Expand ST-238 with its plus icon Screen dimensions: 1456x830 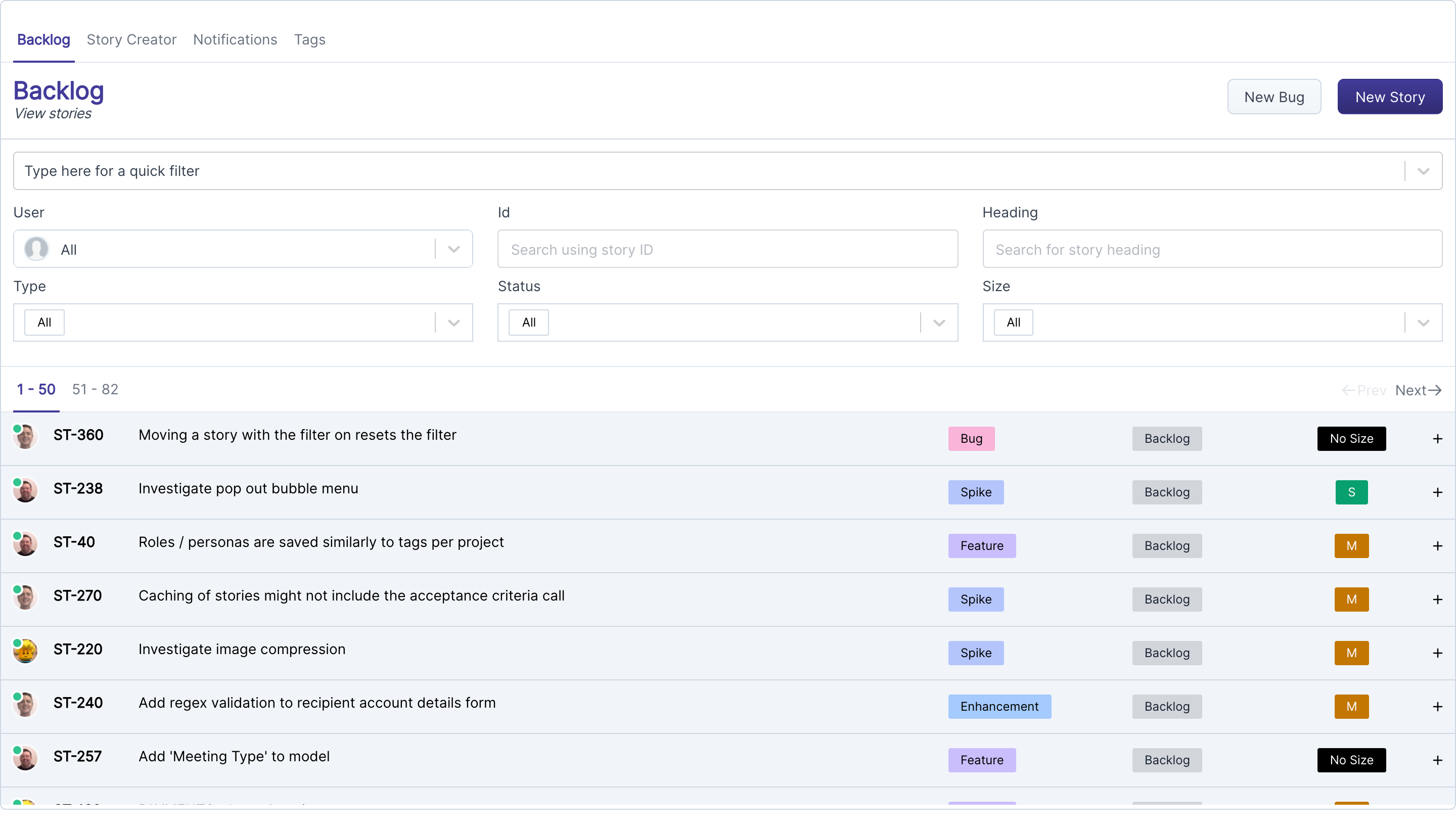[x=1437, y=492]
